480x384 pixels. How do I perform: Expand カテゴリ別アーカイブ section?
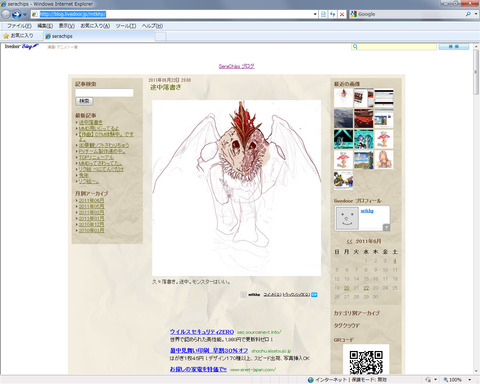coord(356,313)
